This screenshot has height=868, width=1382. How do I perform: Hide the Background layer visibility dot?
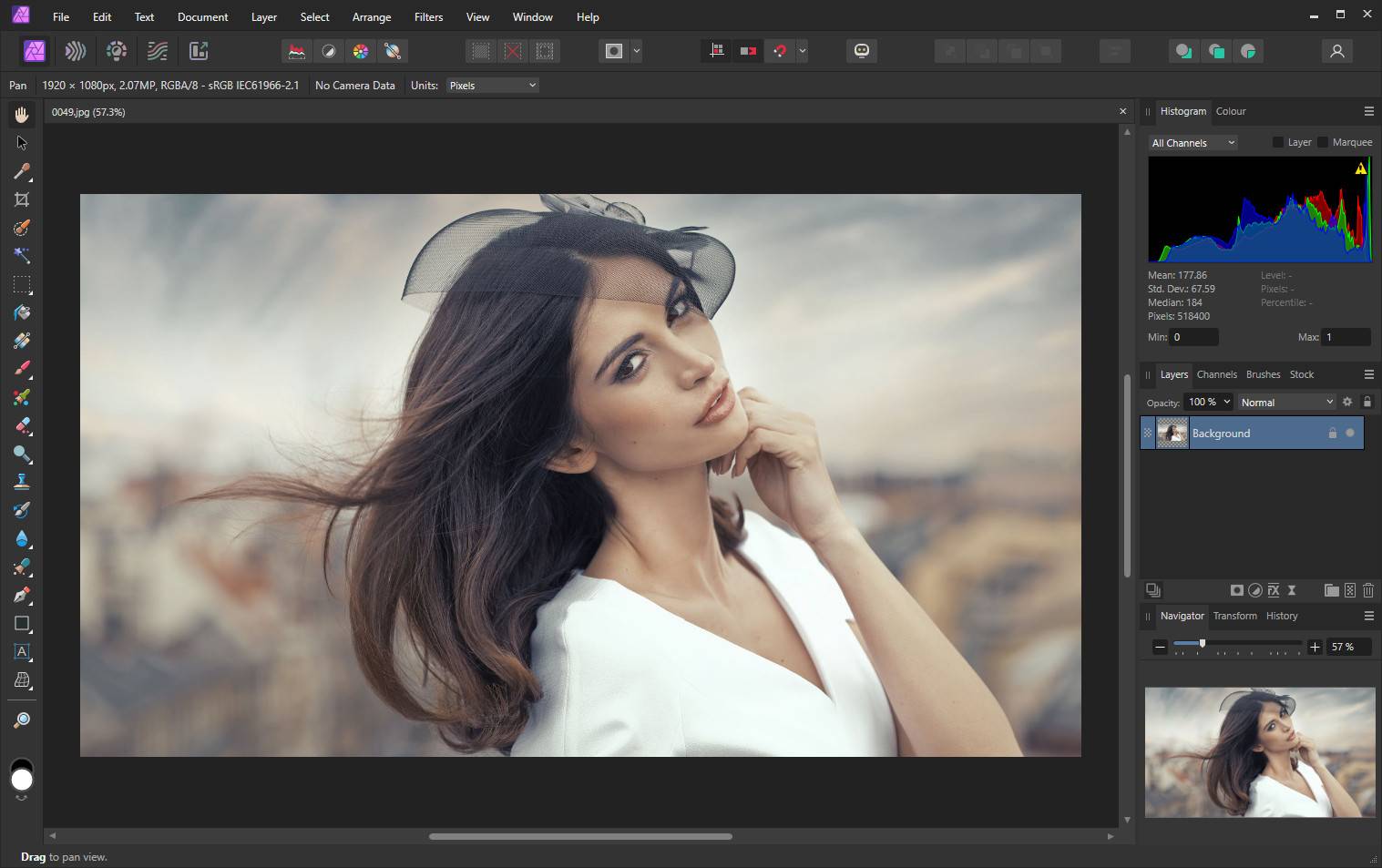1350,434
